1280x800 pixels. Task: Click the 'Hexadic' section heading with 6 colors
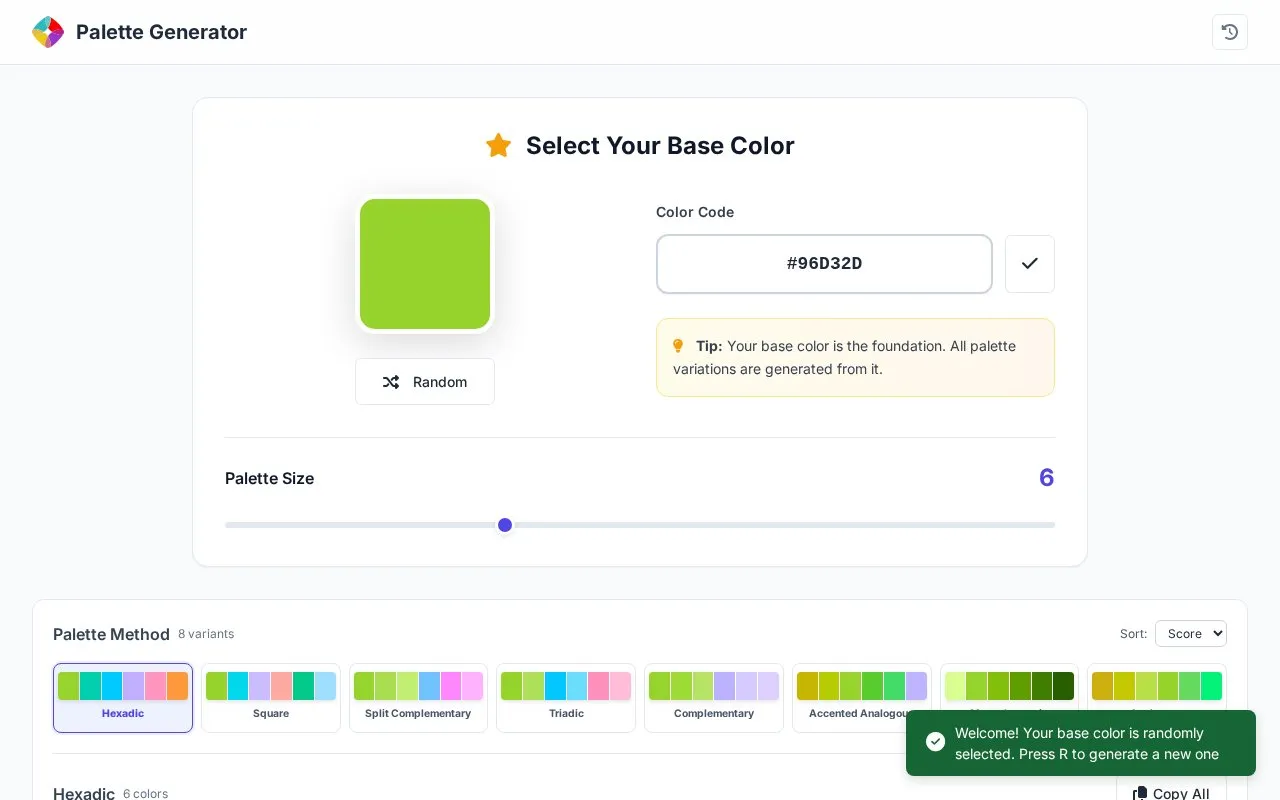click(84, 793)
